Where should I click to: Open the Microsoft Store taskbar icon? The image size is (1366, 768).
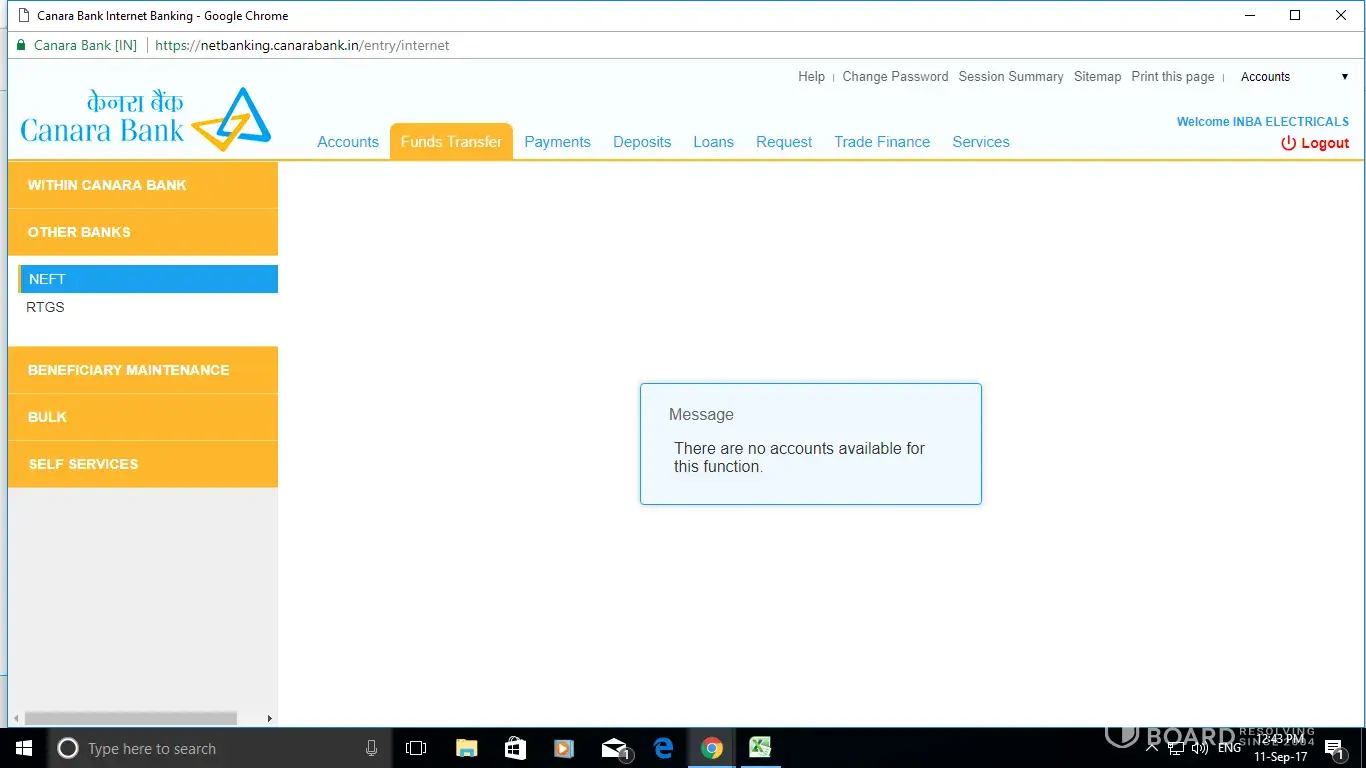[515, 748]
